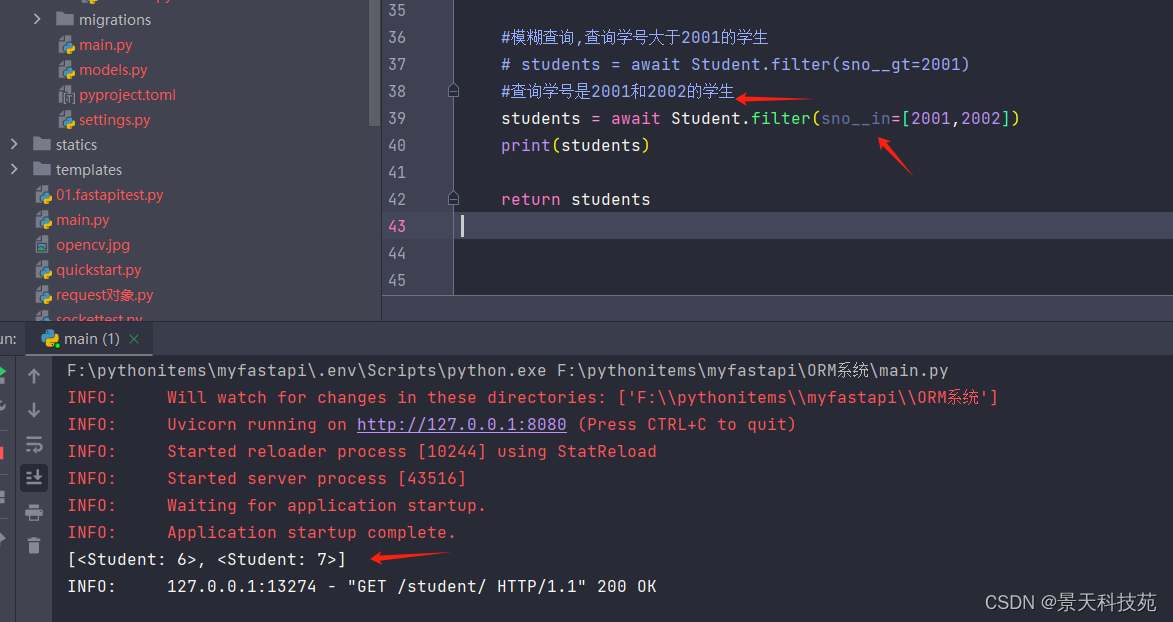Open models.py in the project tree
Screen dimensions: 1173x622
tap(113, 70)
